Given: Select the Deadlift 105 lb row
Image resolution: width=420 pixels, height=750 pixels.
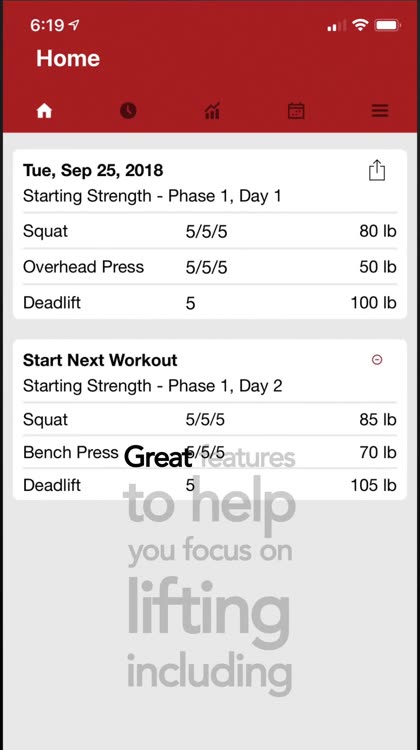Looking at the screenshot, I should [x=210, y=485].
